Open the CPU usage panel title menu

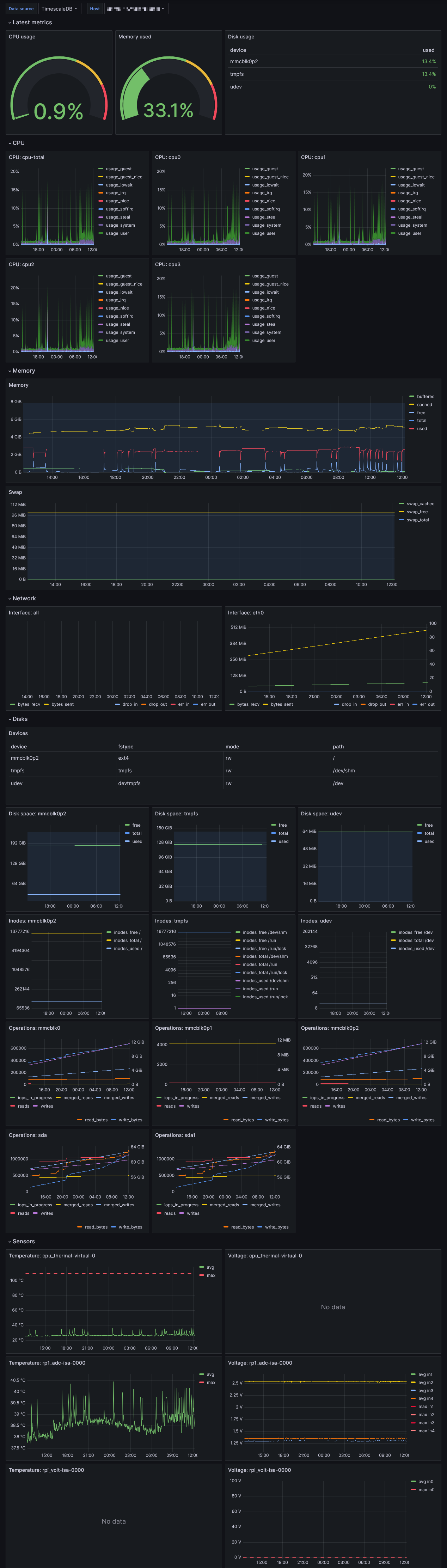[22, 37]
